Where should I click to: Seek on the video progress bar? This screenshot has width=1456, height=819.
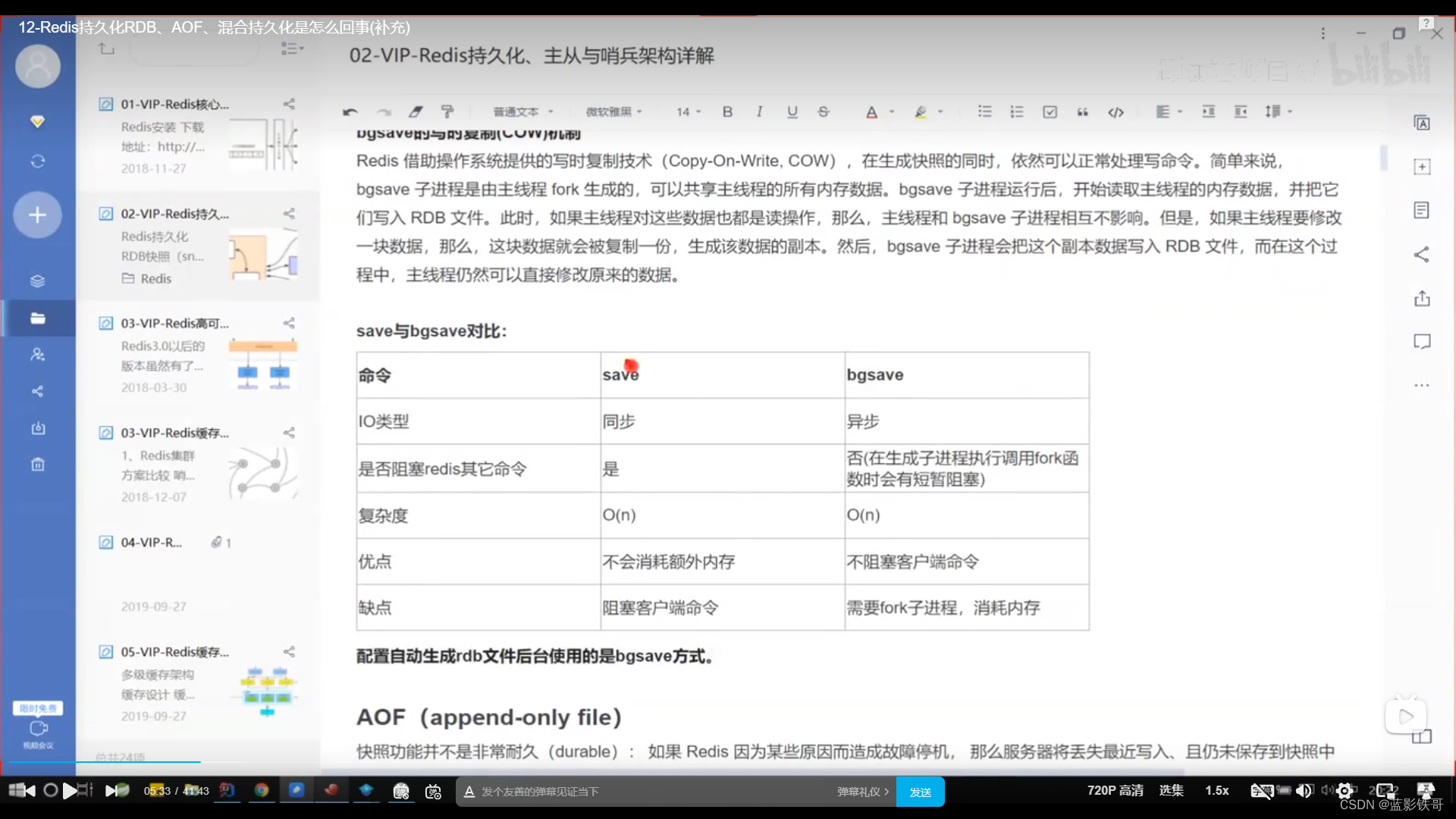(728, 761)
